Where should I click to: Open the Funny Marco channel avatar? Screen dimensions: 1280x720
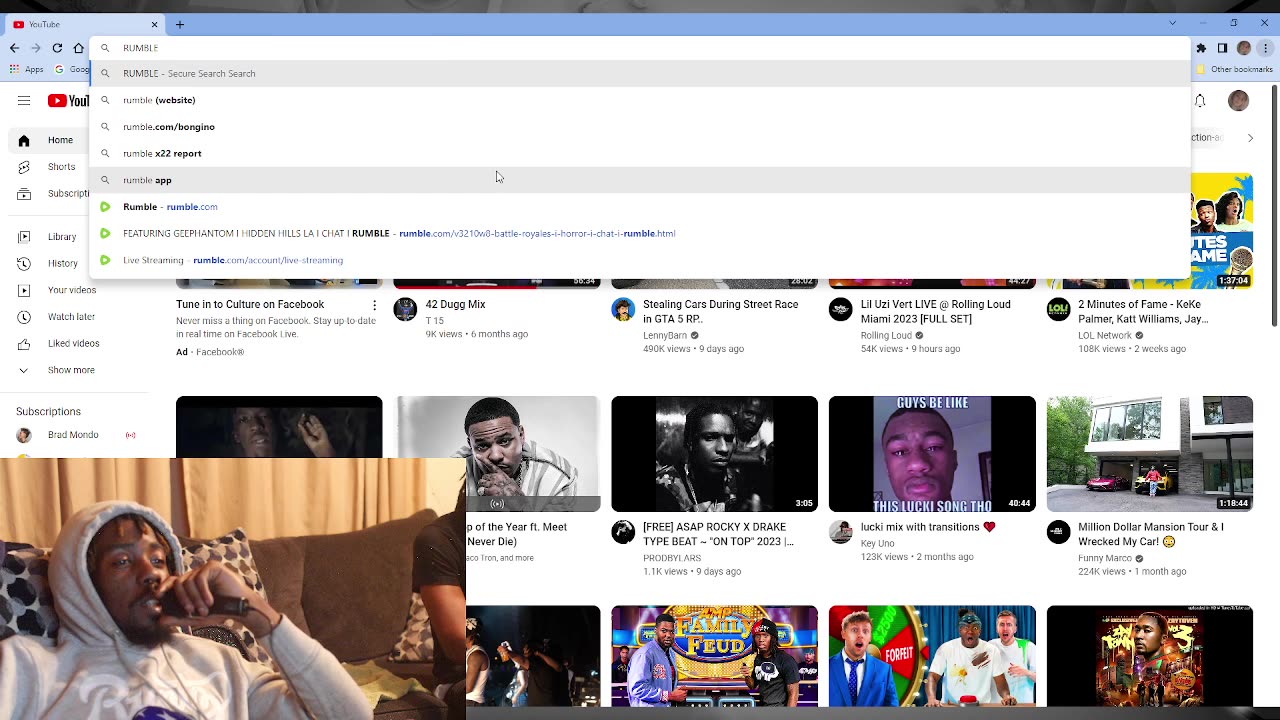1058,532
